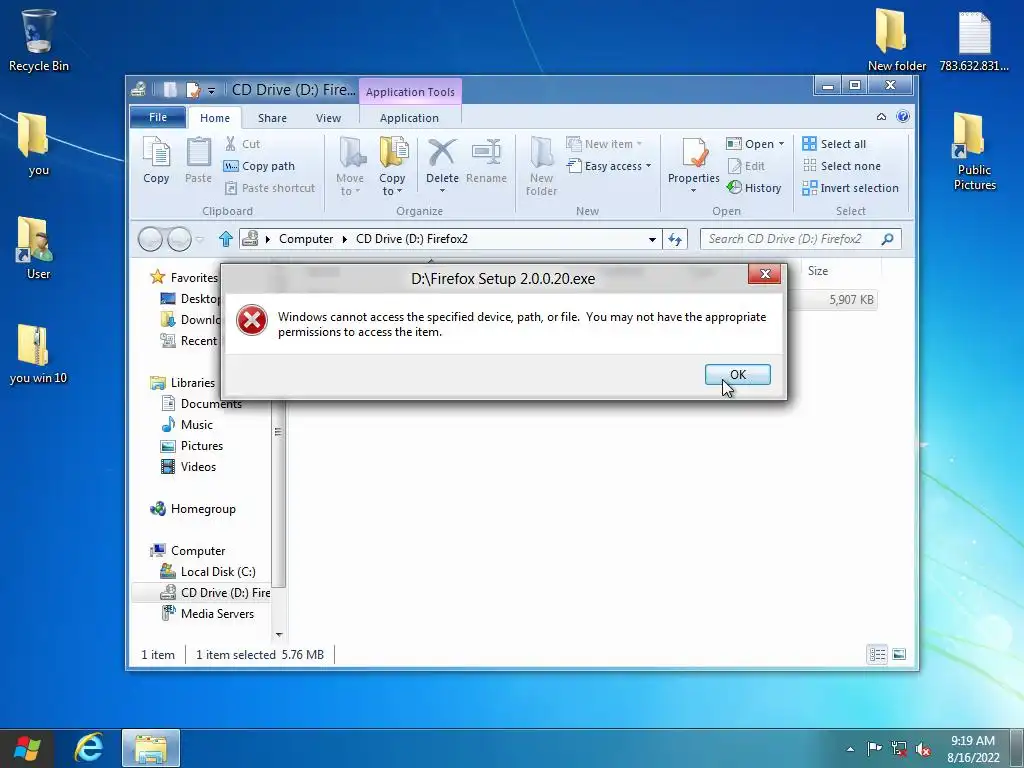This screenshot has height=768, width=1024.
Task: Click the Search CD Drive input field
Action: 801,239
